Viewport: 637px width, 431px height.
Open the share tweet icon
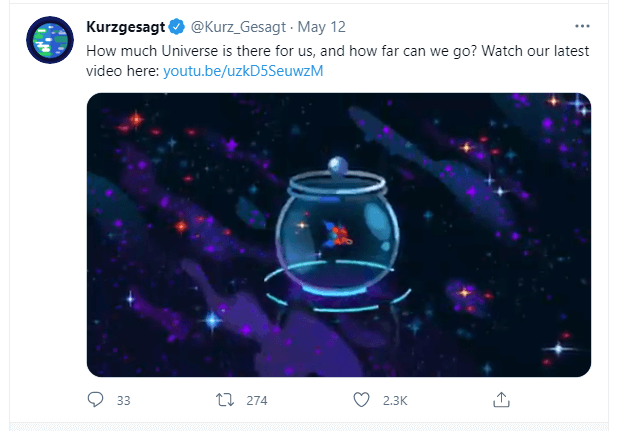(501, 400)
